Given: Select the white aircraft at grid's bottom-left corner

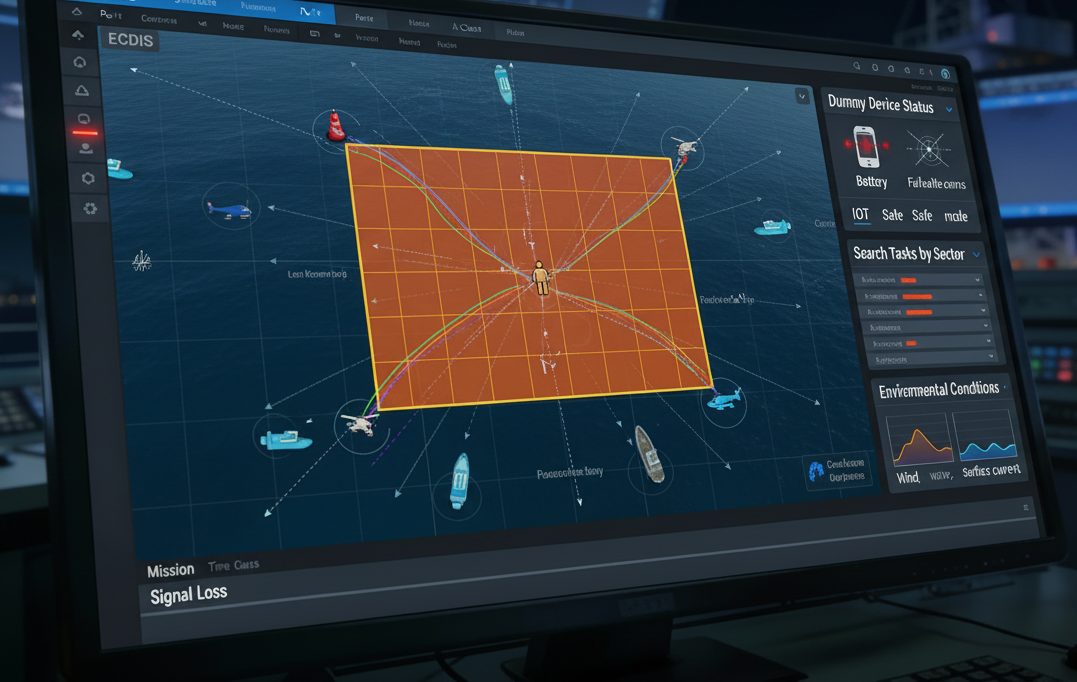Looking at the screenshot, I should click(x=358, y=425).
